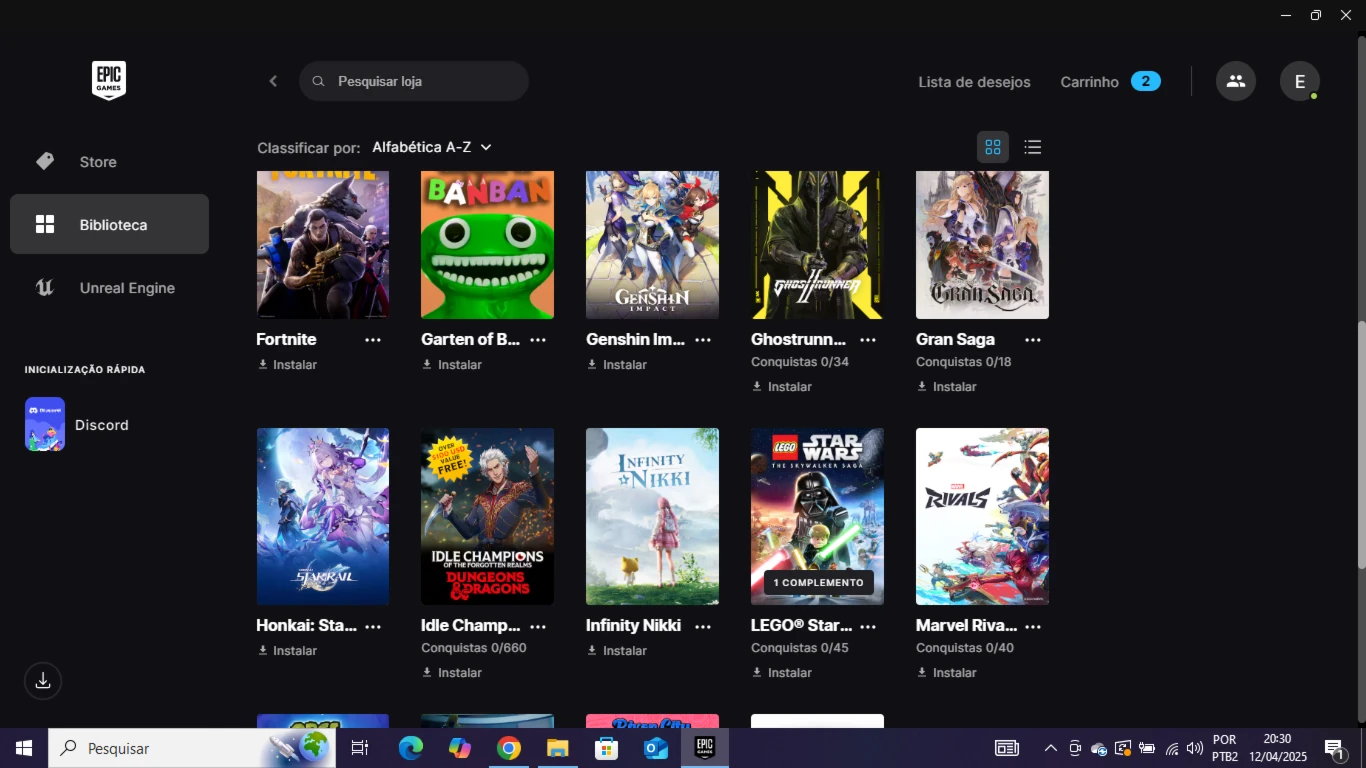Image resolution: width=1366 pixels, height=768 pixels.
Task: Install LEGO Star Wars
Action: tap(782, 673)
